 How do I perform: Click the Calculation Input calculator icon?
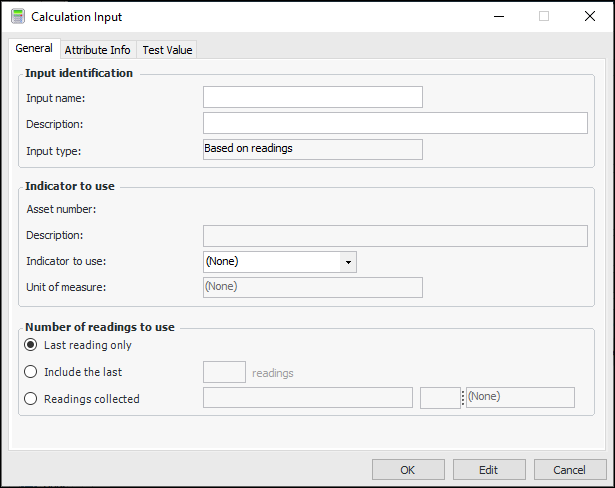point(17,17)
